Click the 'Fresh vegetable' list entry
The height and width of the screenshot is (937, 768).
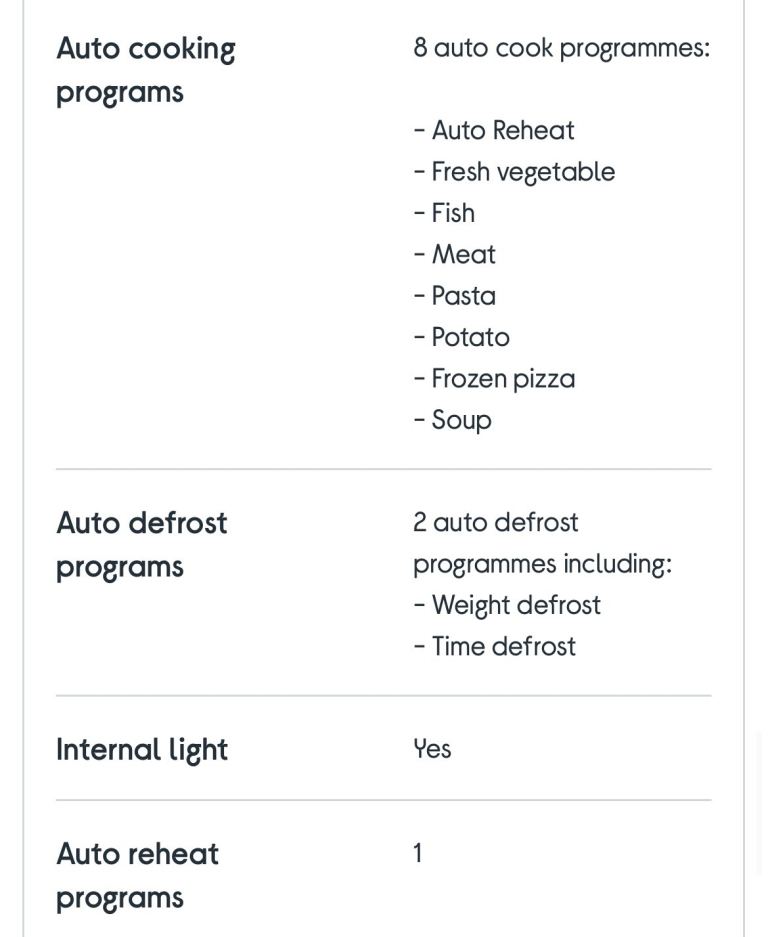coord(514,172)
